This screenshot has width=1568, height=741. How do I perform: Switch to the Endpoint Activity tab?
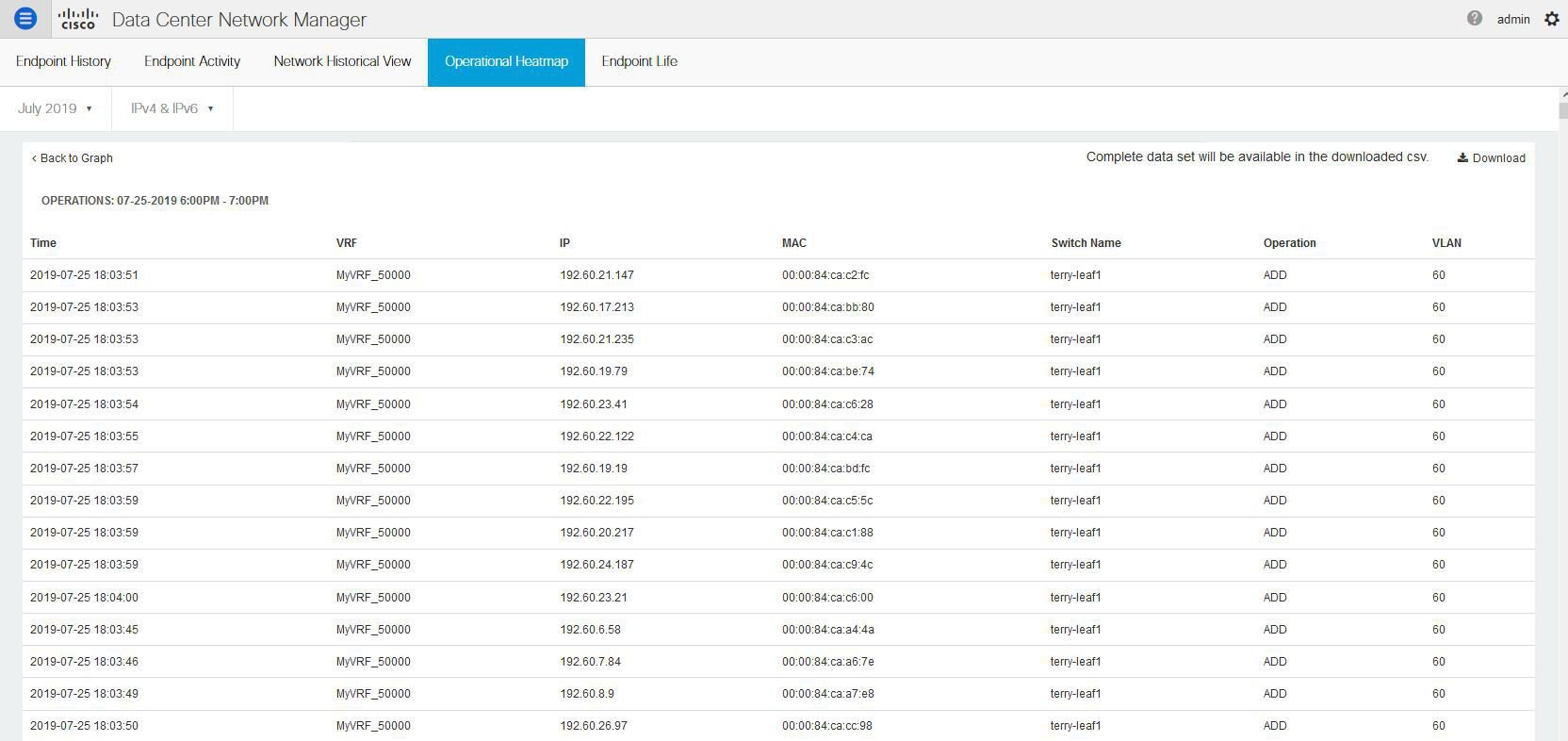point(192,61)
